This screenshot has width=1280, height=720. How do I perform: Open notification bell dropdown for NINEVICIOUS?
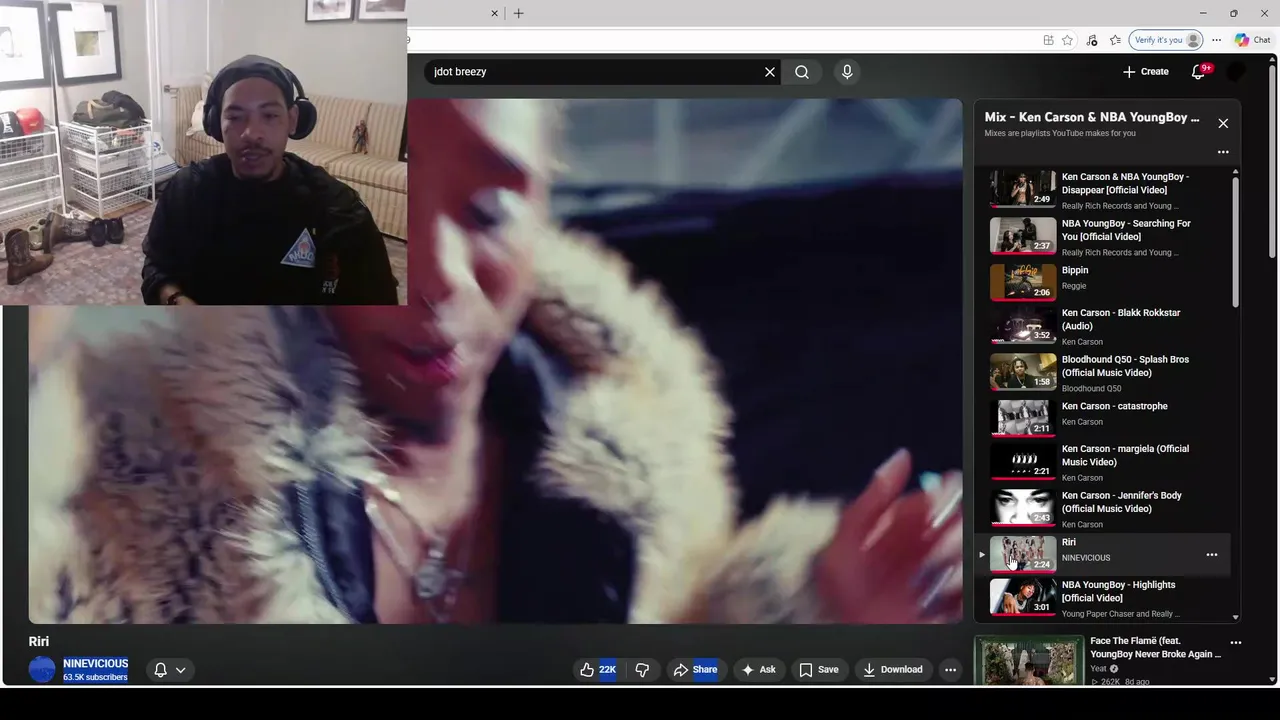click(170, 670)
